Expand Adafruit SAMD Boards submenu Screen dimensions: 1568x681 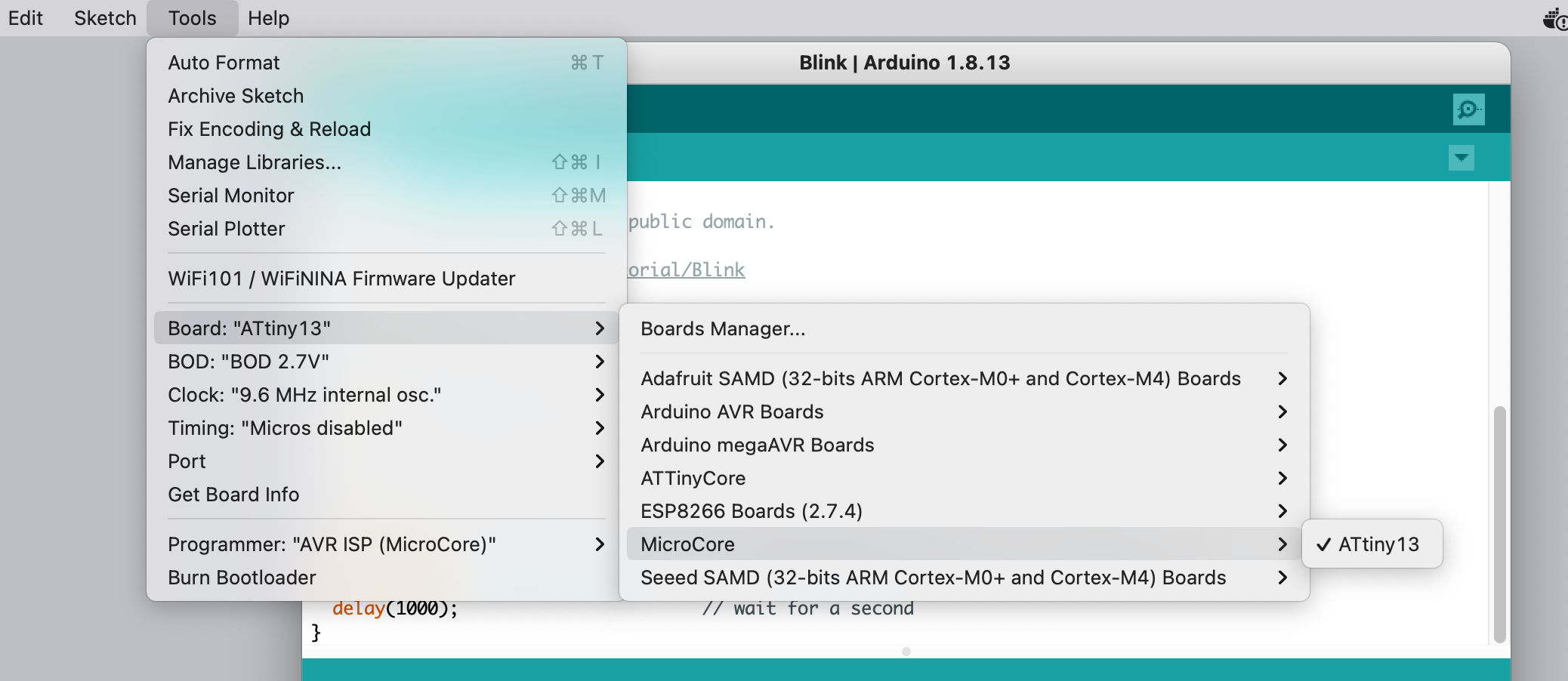(965, 378)
